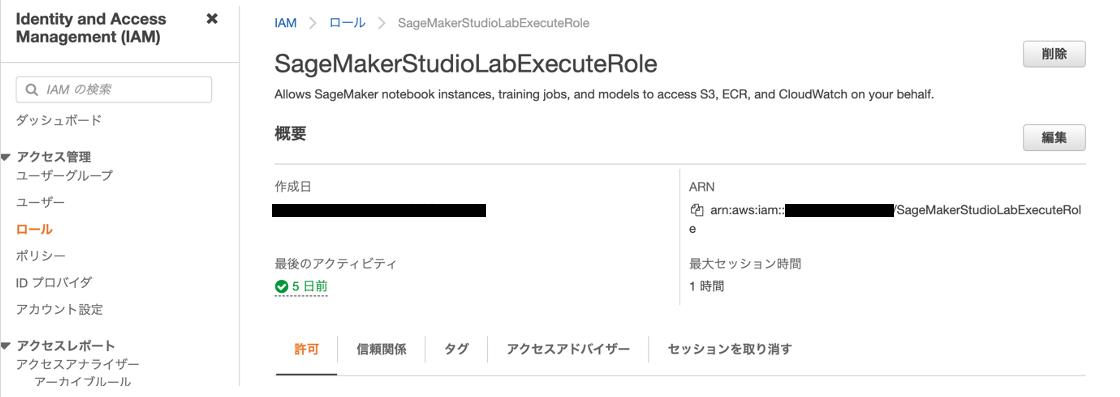Click the 削除 button

[1054, 54]
